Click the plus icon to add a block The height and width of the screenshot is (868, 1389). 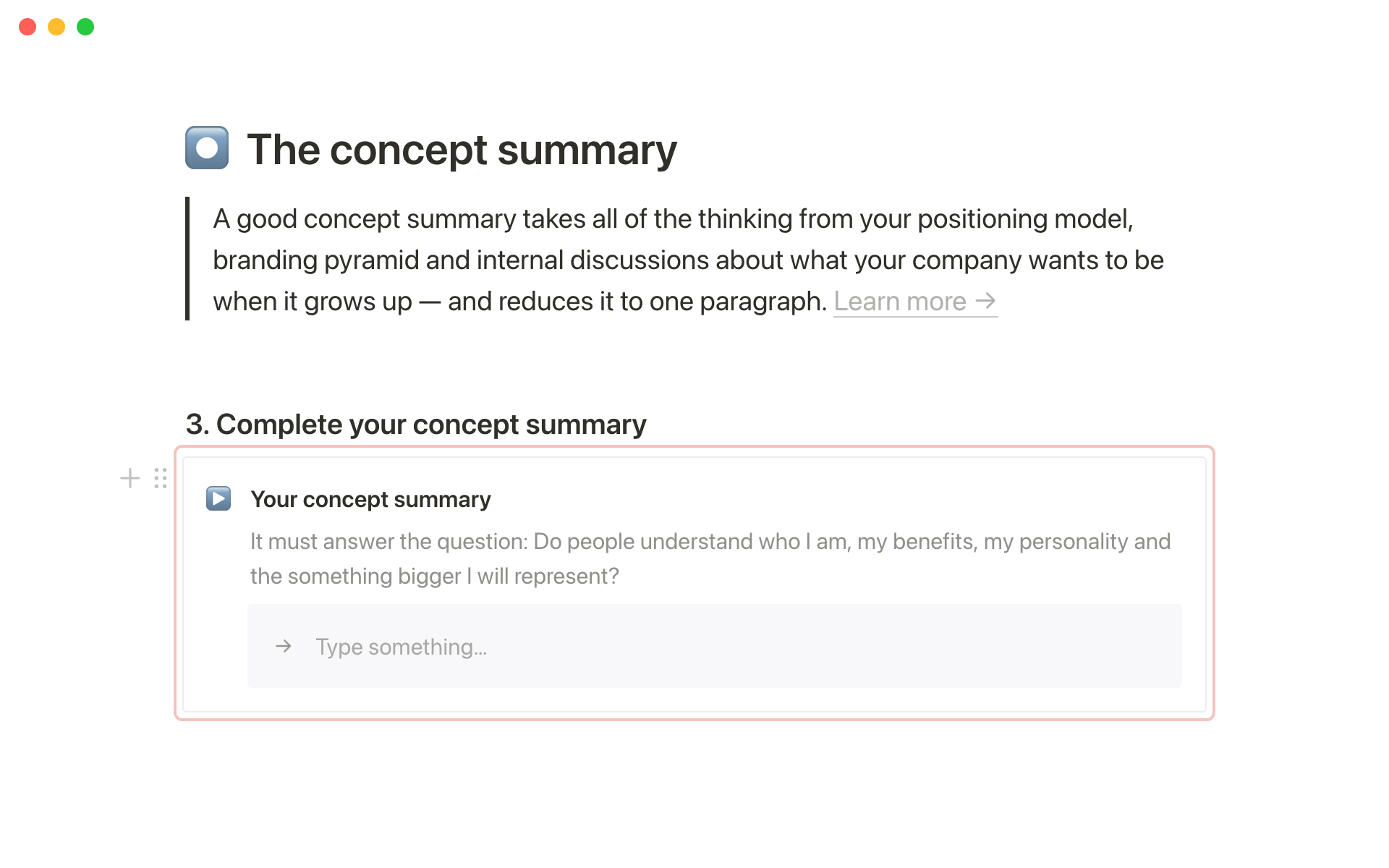click(x=130, y=478)
